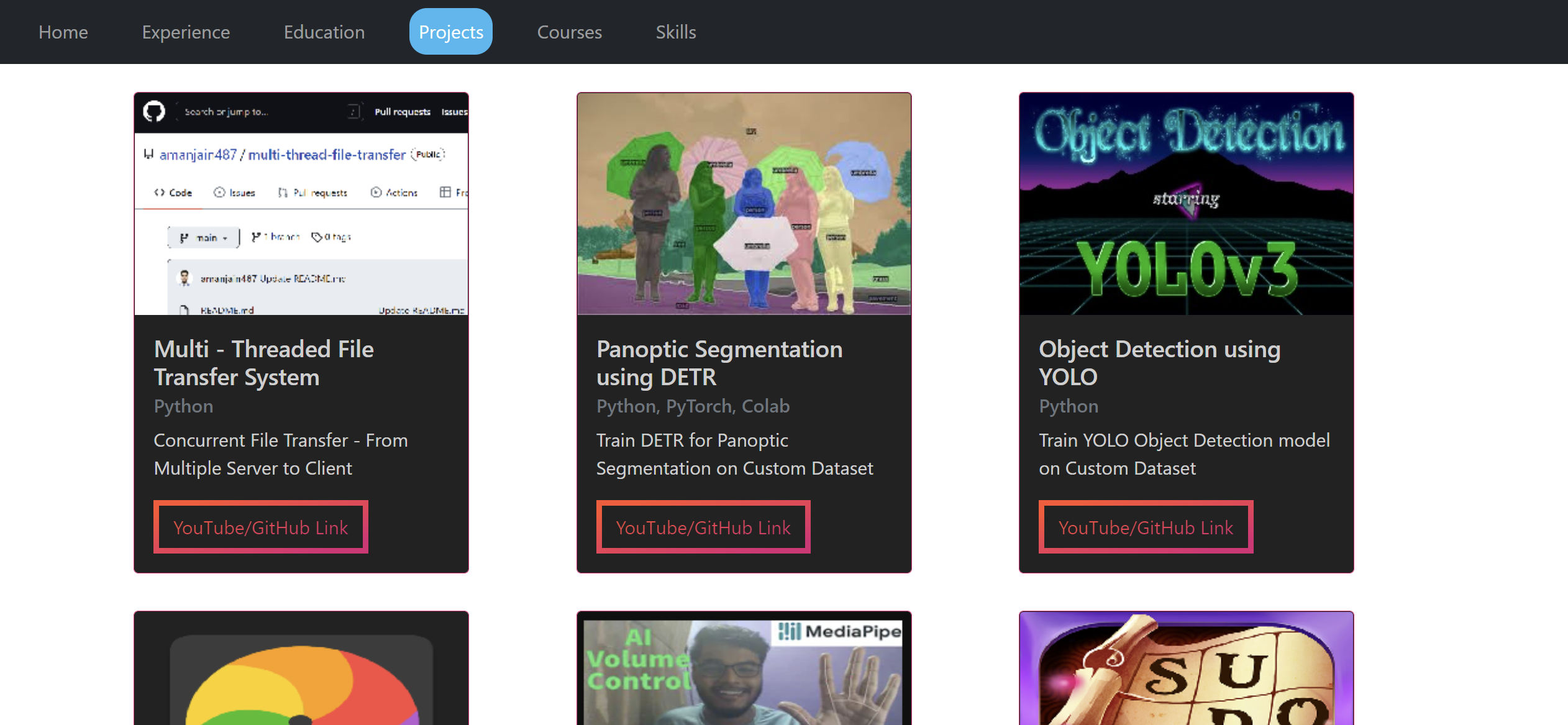Open the Home nav tab
Image resolution: width=1568 pixels, height=725 pixels.
click(x=63, y=32)
